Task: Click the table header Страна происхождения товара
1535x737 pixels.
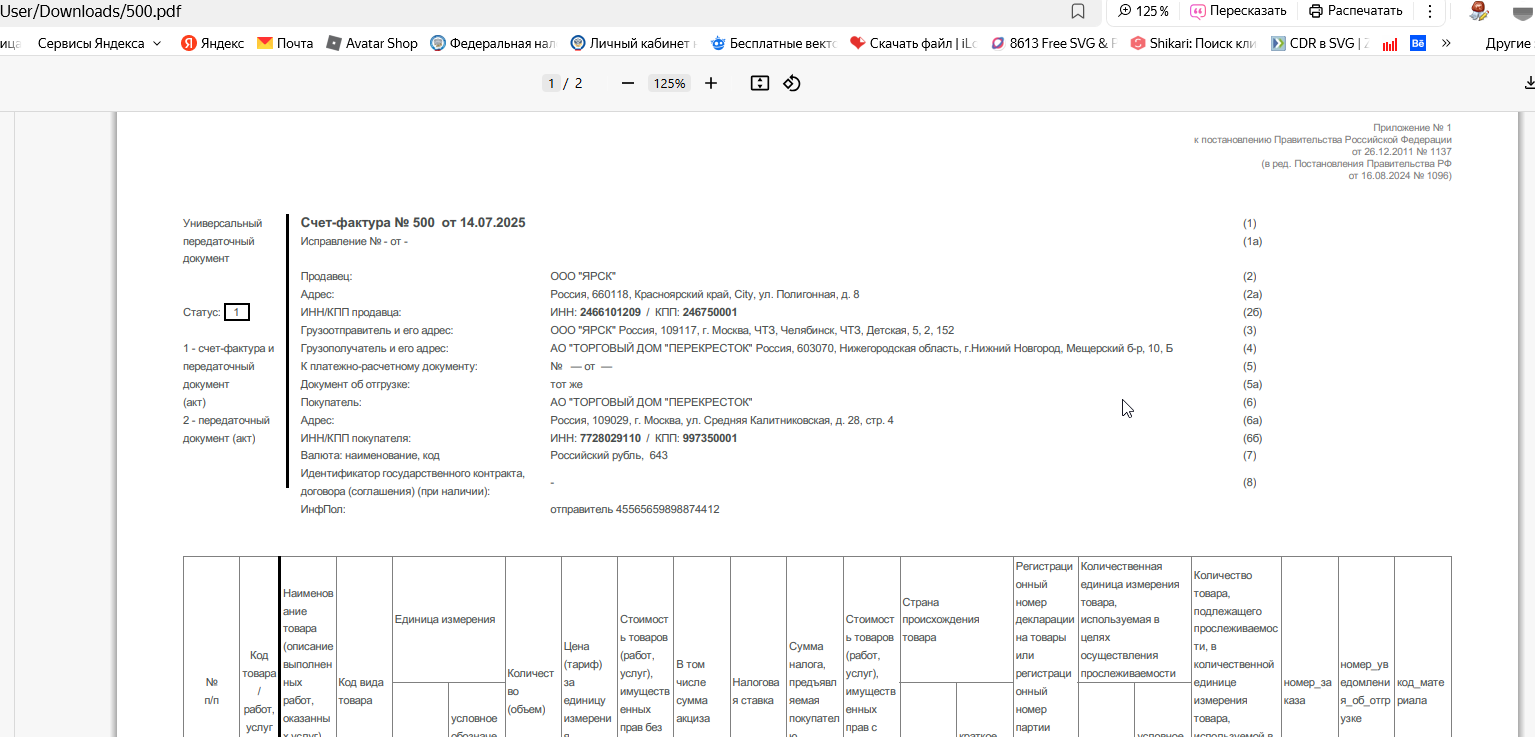Action: (940, 620)
